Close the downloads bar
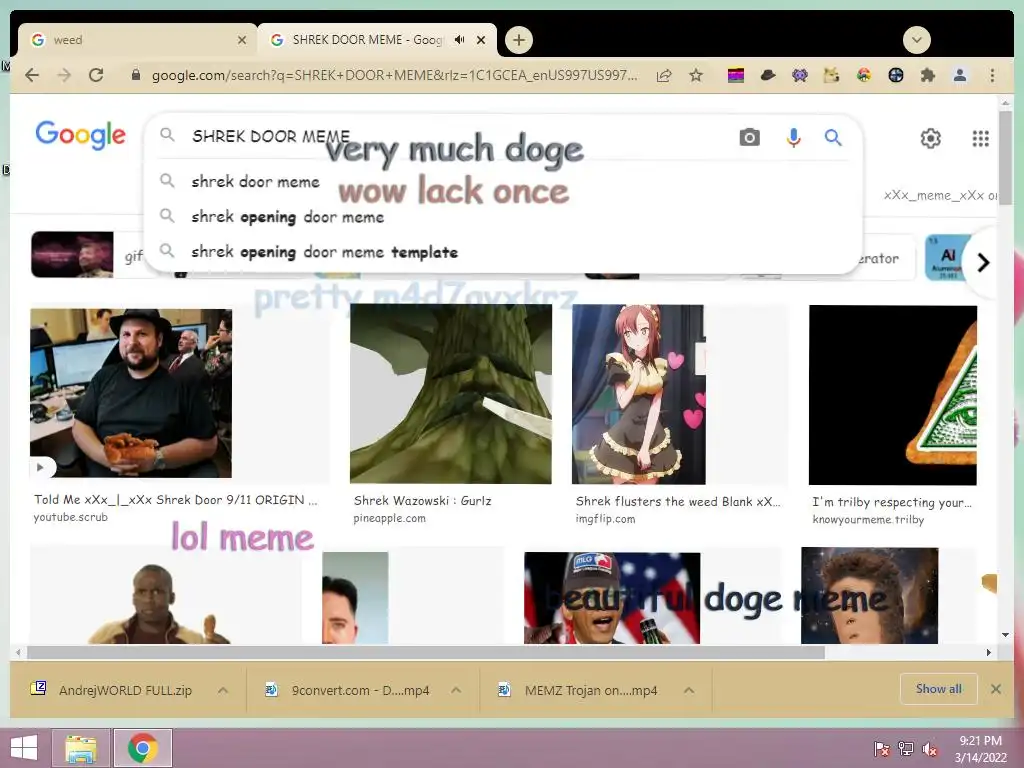 995,689
